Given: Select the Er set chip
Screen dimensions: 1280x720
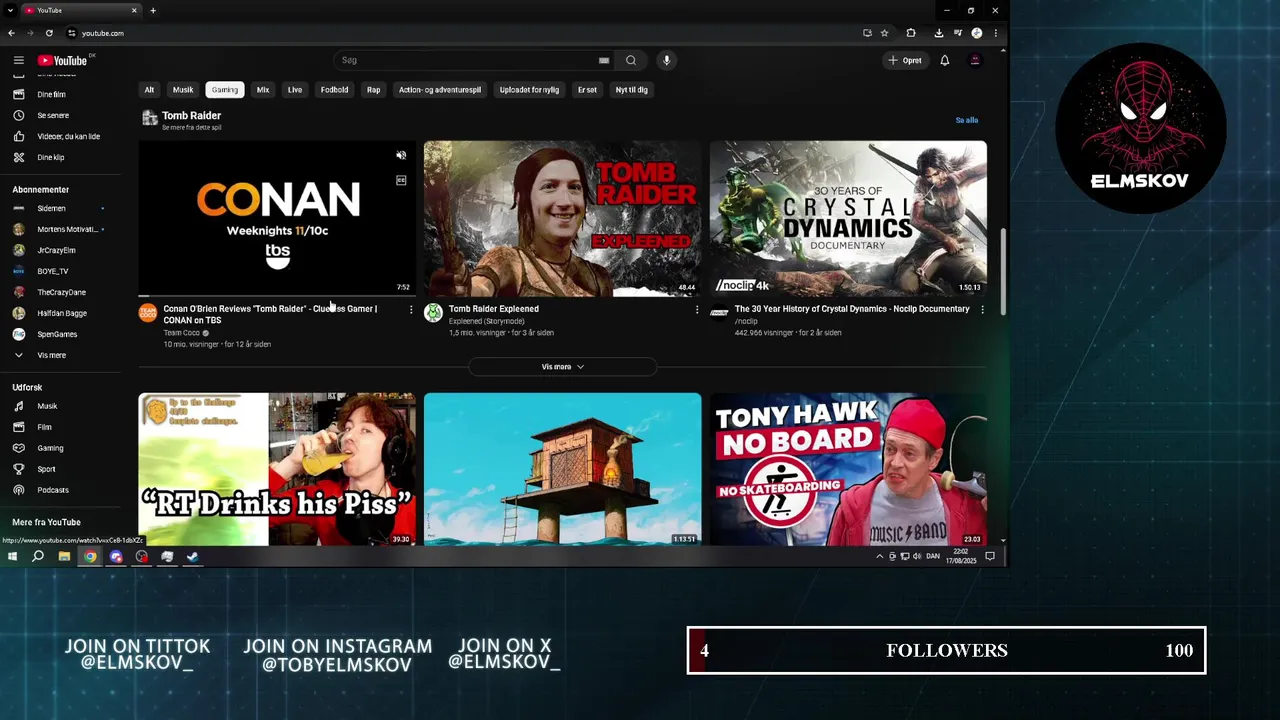Looking at the screenshot, I should (x=587, y=90).
